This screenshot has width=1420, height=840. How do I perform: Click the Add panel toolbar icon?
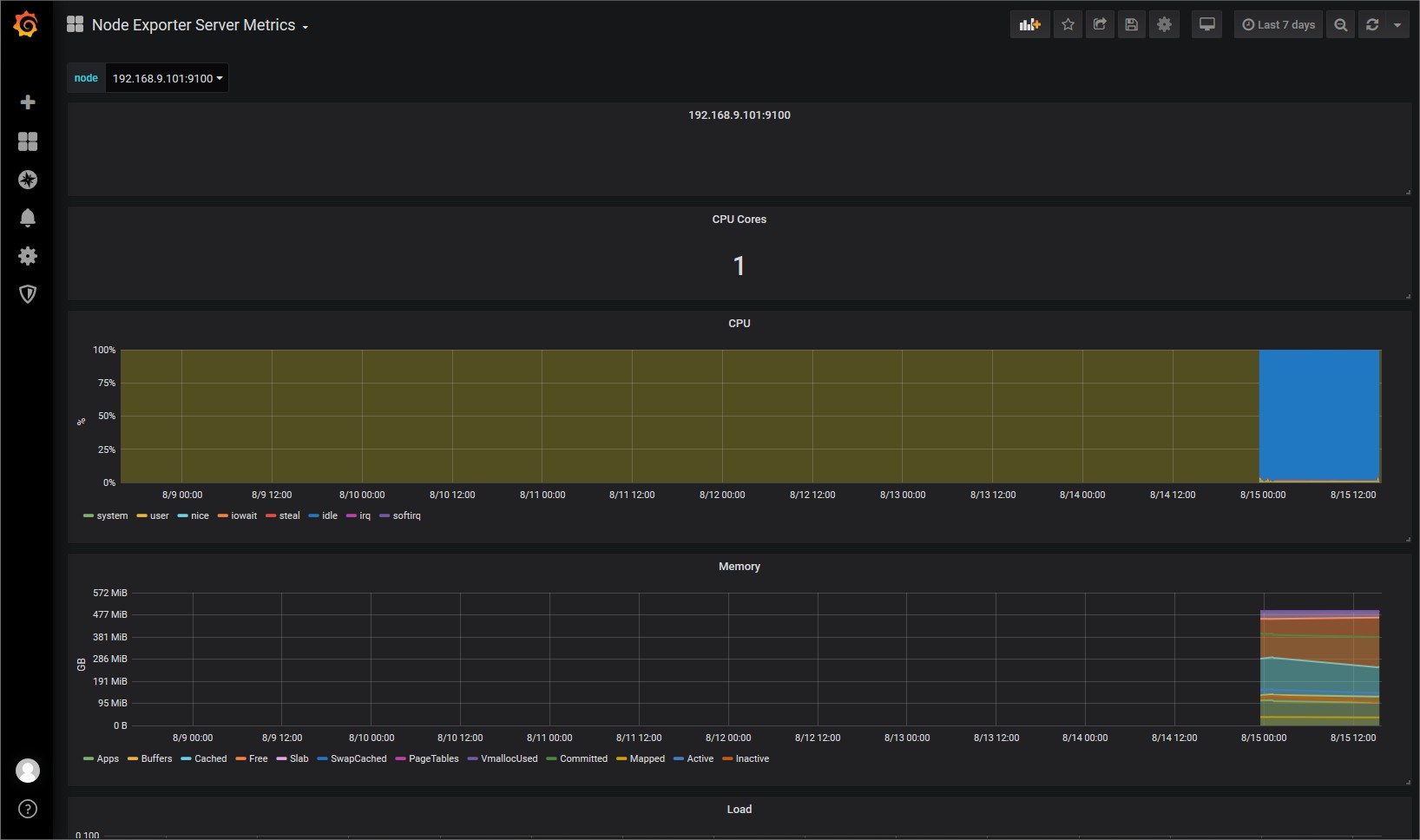point(1029,25)
